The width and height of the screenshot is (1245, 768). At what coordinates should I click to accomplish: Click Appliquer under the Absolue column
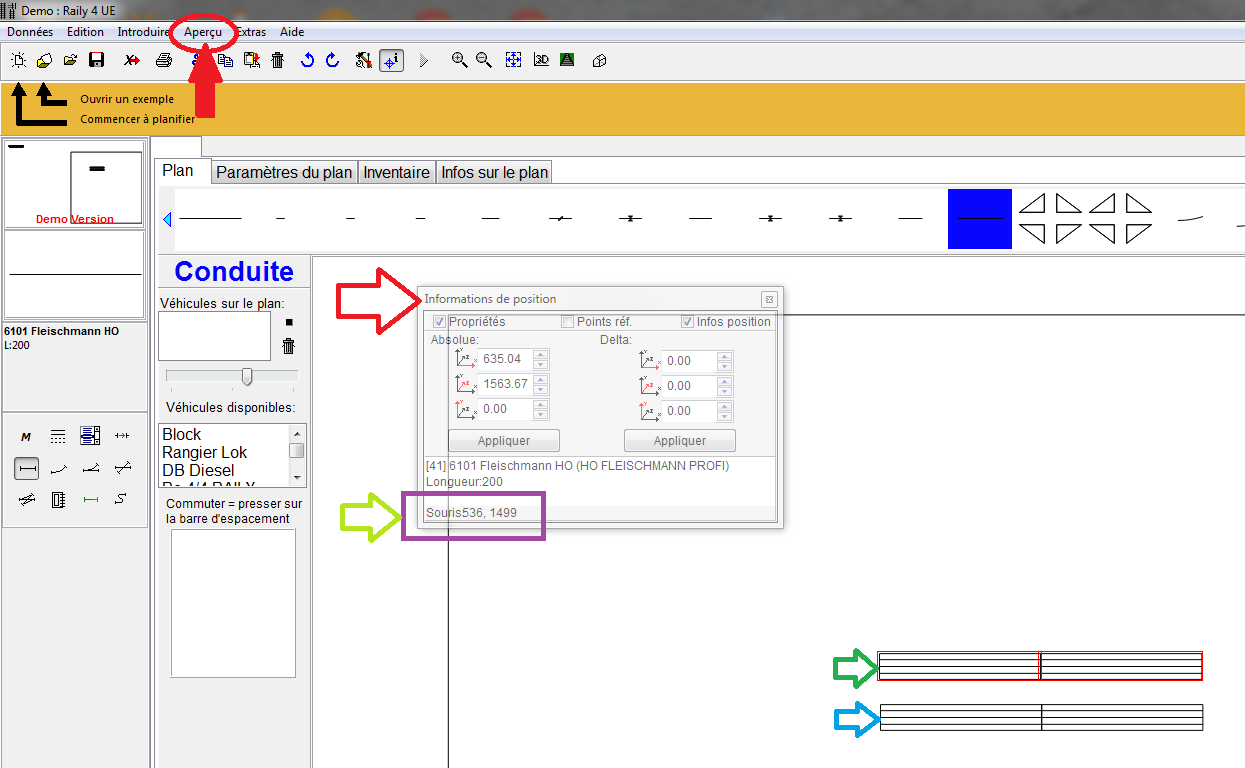[504, 441]
